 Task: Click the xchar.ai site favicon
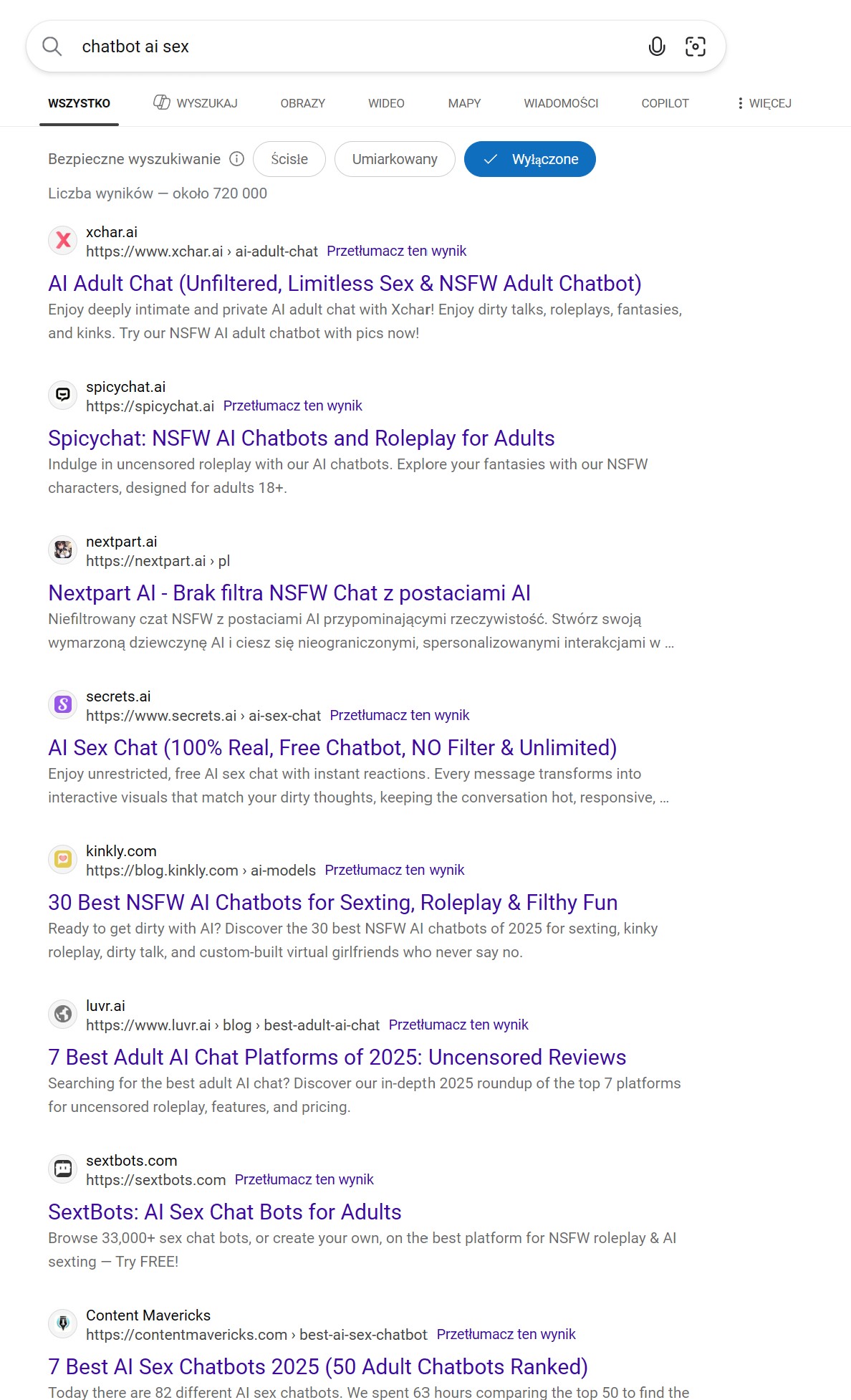(63, 241)
